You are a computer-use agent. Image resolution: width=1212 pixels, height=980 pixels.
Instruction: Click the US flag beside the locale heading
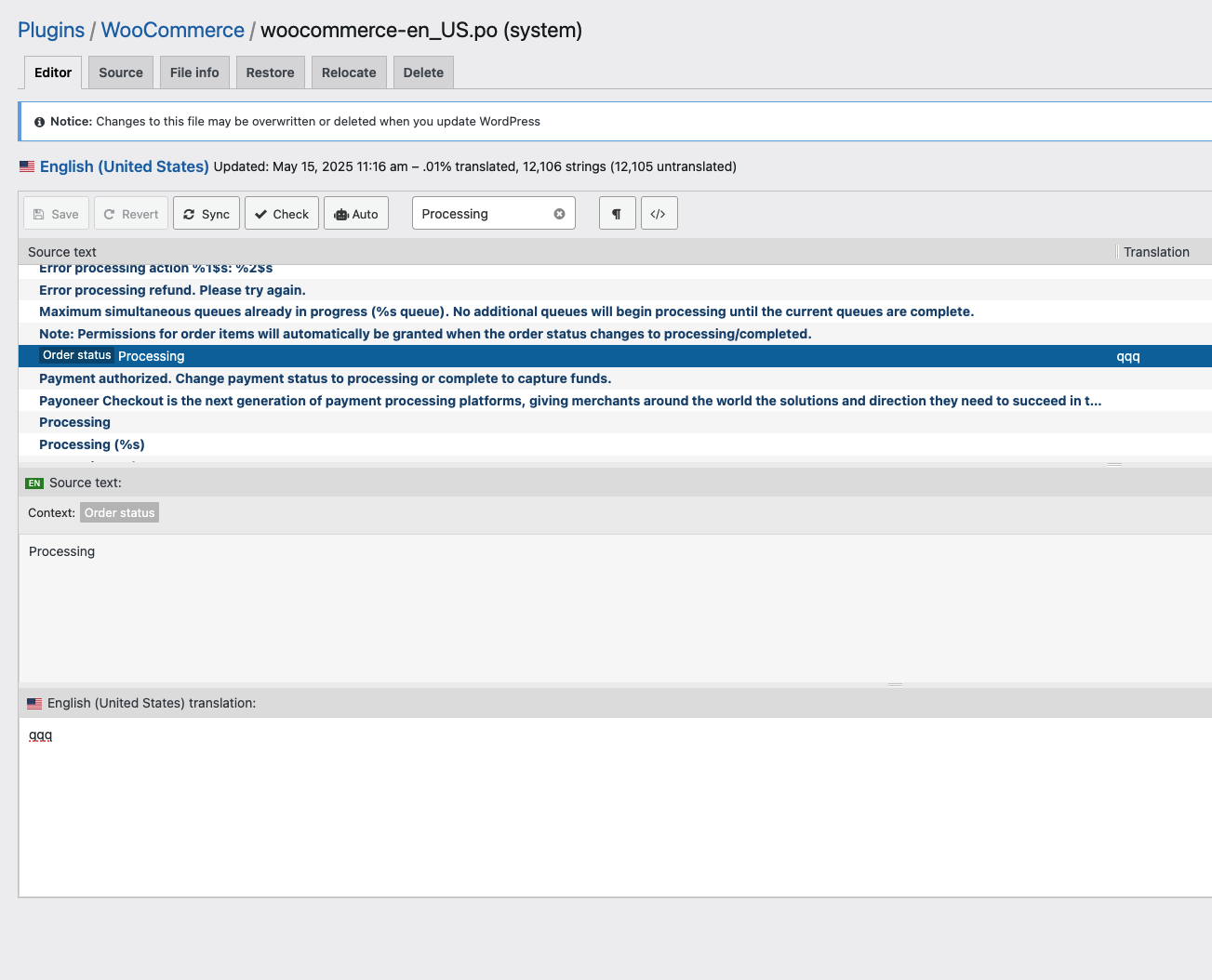click(27, 166)
